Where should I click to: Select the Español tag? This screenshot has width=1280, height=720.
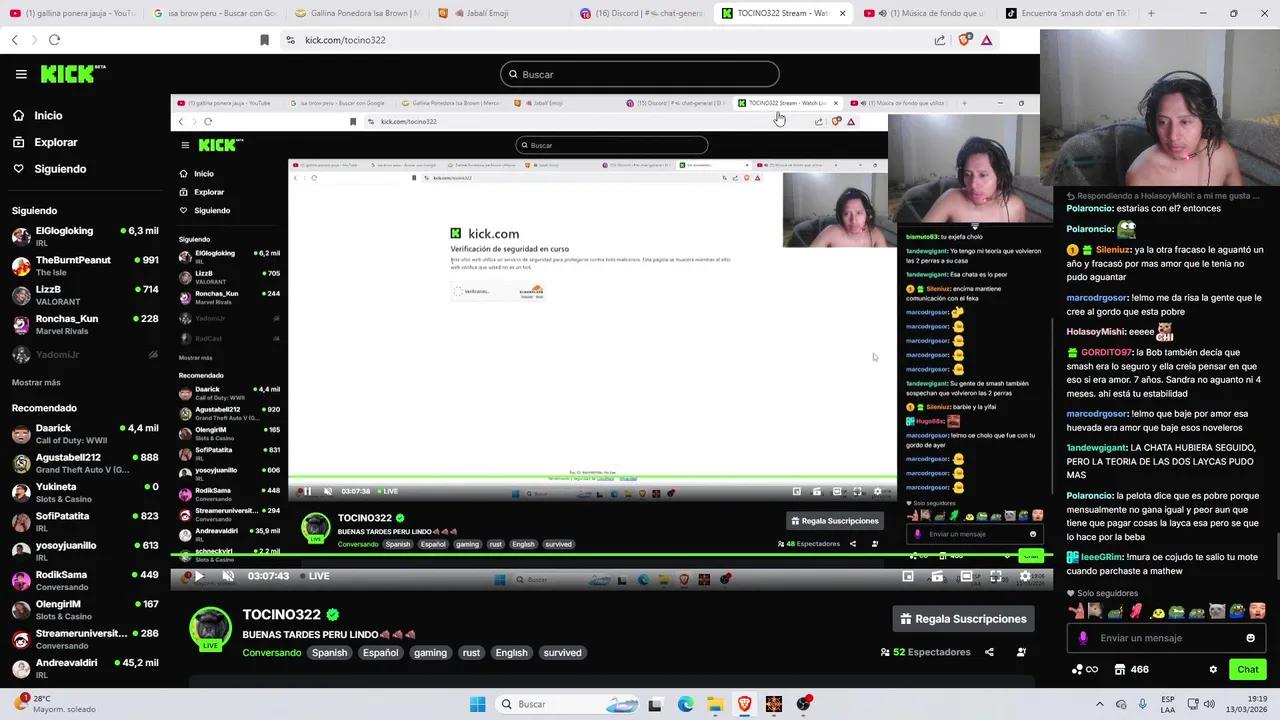coord(380,653)
